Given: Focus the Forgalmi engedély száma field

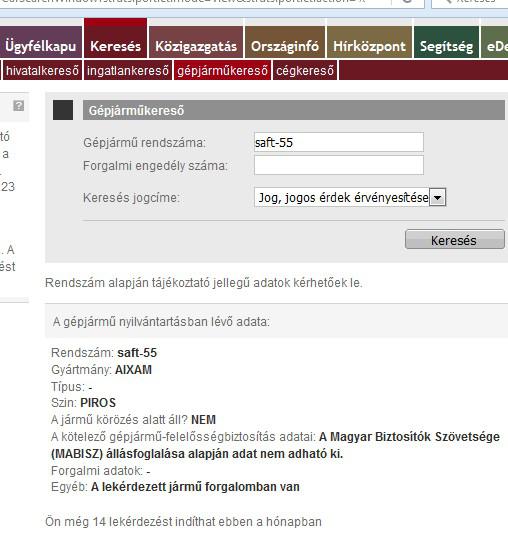Looking at the screenshot, I should point(339,165).
